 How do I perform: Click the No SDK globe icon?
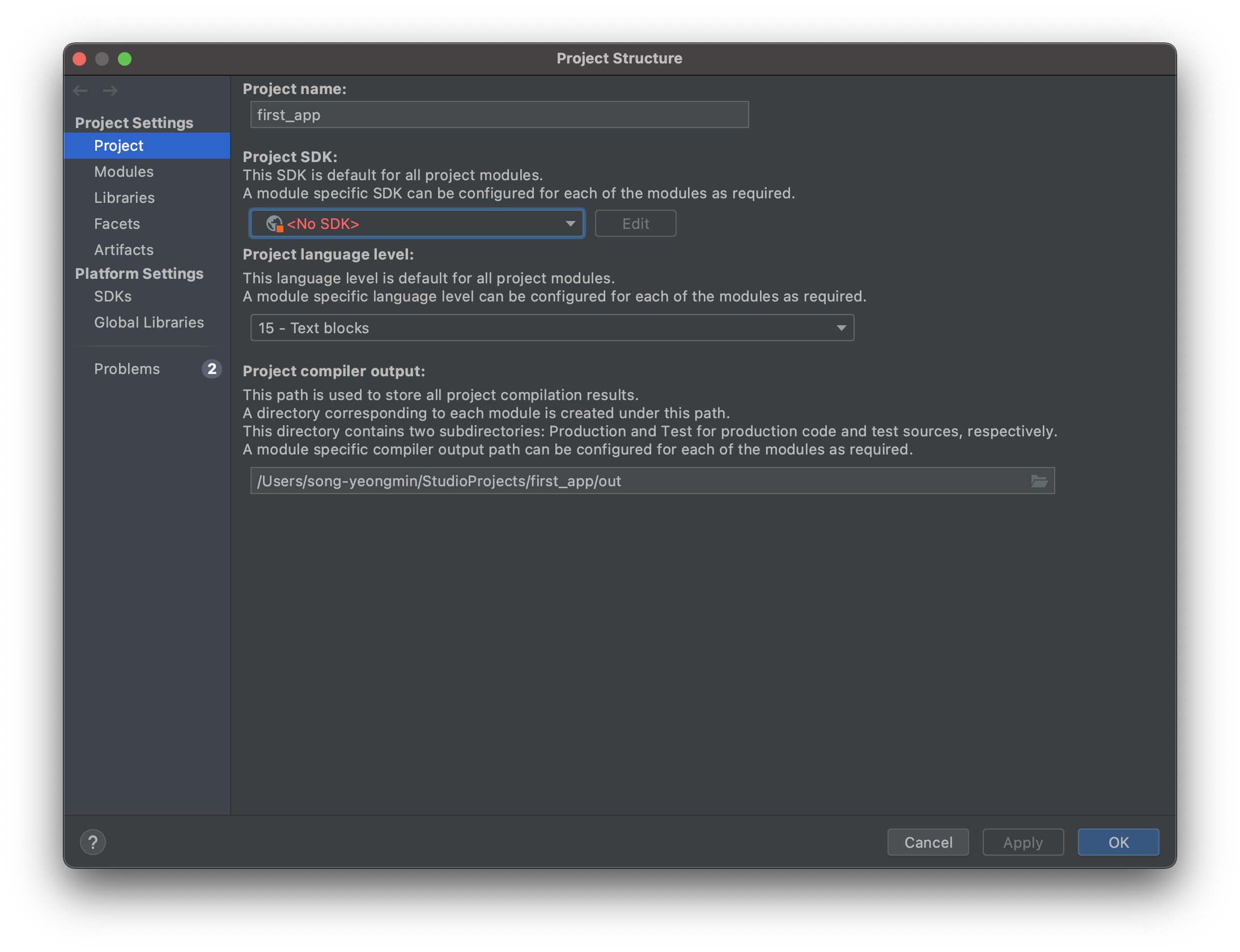(x=274, y=224)
